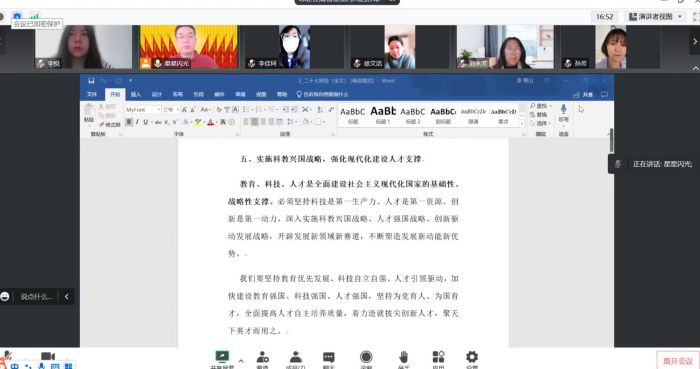700x369 pixels.
Task: Switch to the 插入 ribbon tab
Action: pos(136,94)
